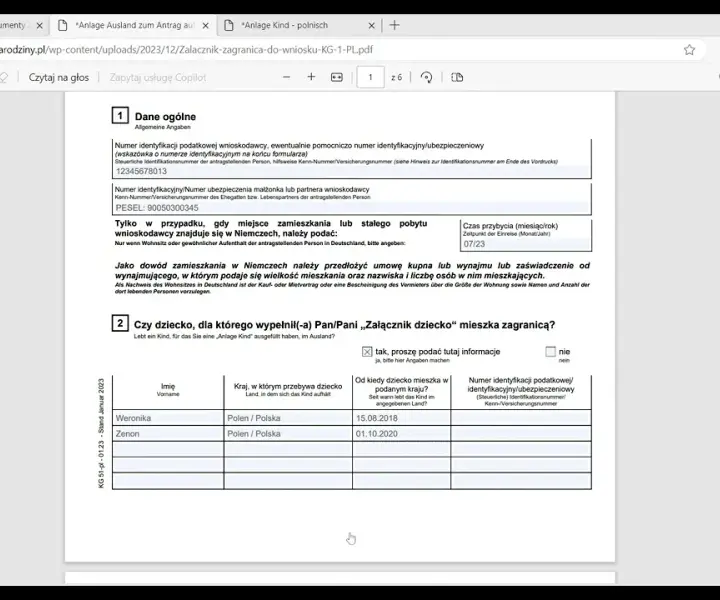Image resolution: width=720 pixels, height=600 pixels.
Task: Add this page to favorites
Action: (x=689, y=50)
